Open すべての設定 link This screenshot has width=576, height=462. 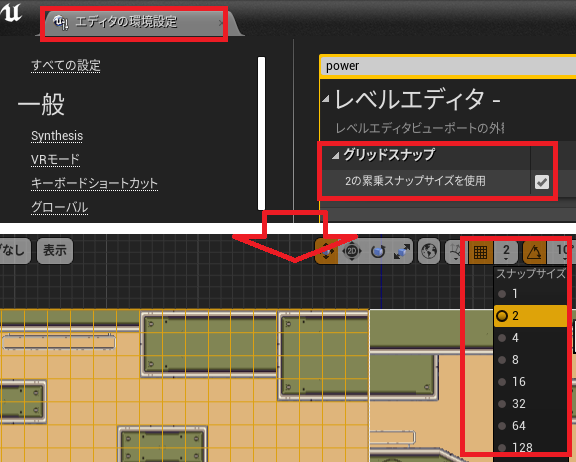click(x=65, y=65)
